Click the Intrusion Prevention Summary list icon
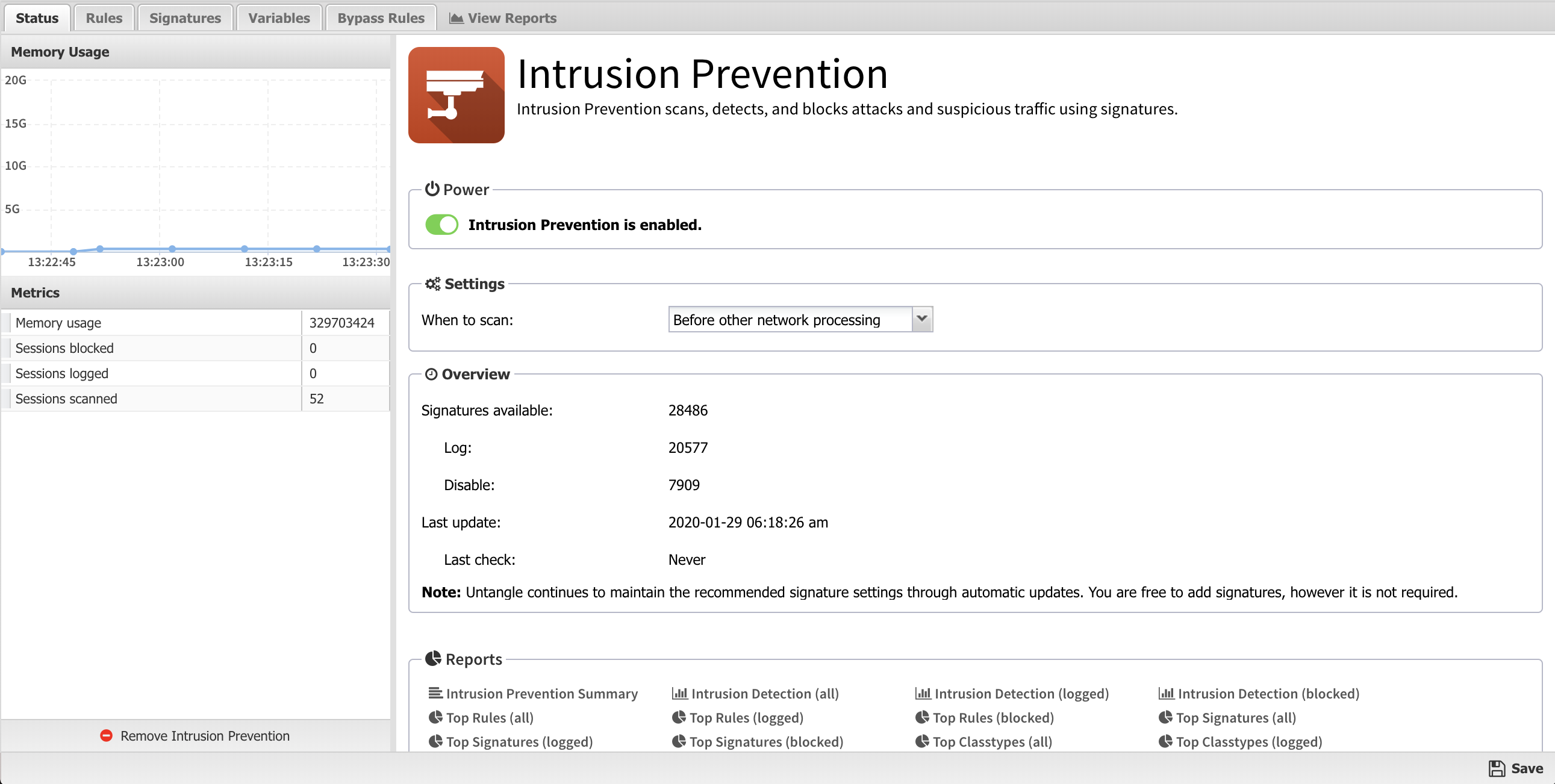This screenshot has width=1555, height=784. pos(435,693)
